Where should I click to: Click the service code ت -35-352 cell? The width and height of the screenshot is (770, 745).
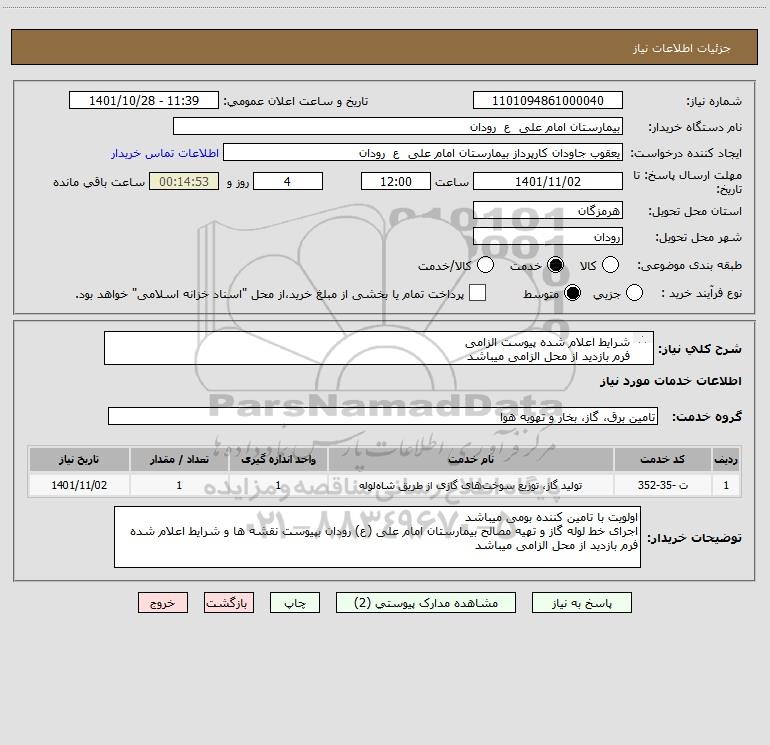(x=662, y=485)
